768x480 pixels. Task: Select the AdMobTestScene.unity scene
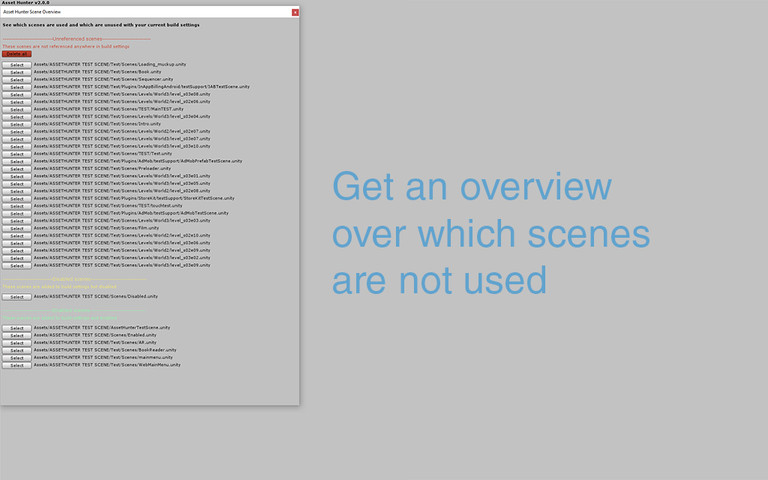(17, 213)
